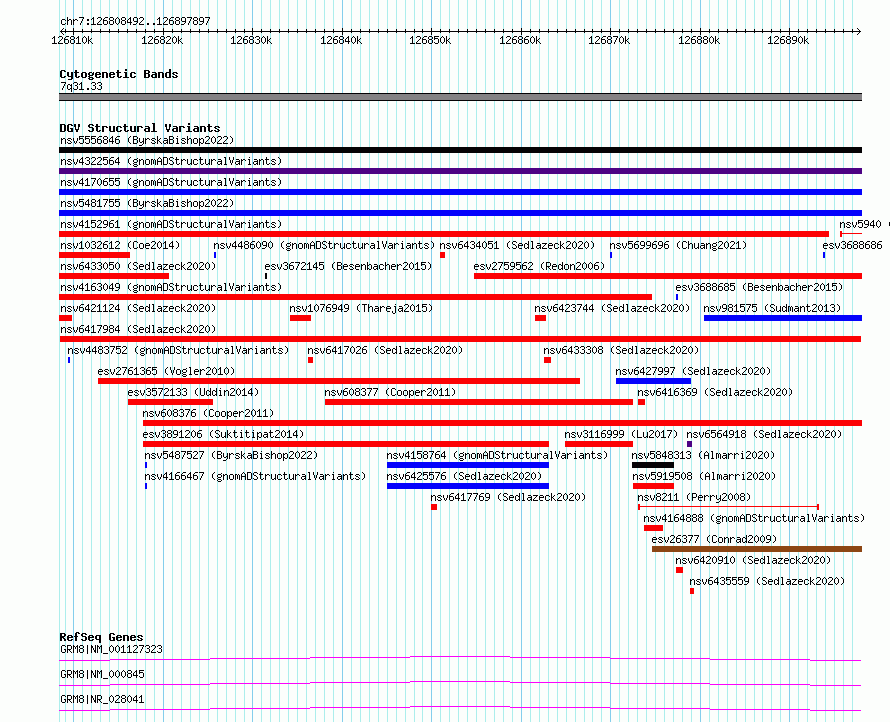
Task: Open nsv8211 (Perry2008) label
Action: (694, 497)
